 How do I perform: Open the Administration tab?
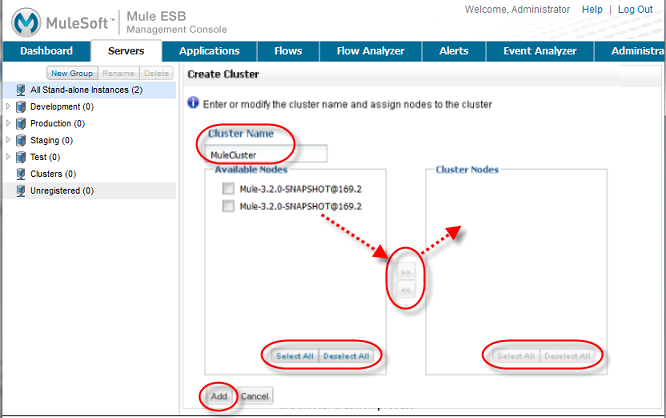tap(630, 51)
